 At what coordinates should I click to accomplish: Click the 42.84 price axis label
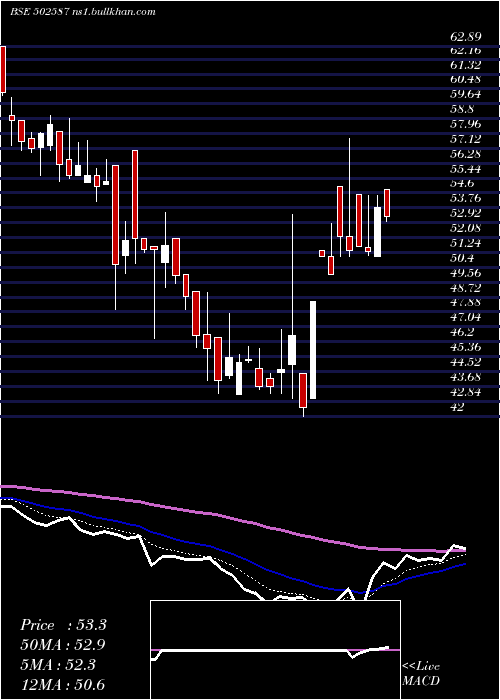(465, 392)
